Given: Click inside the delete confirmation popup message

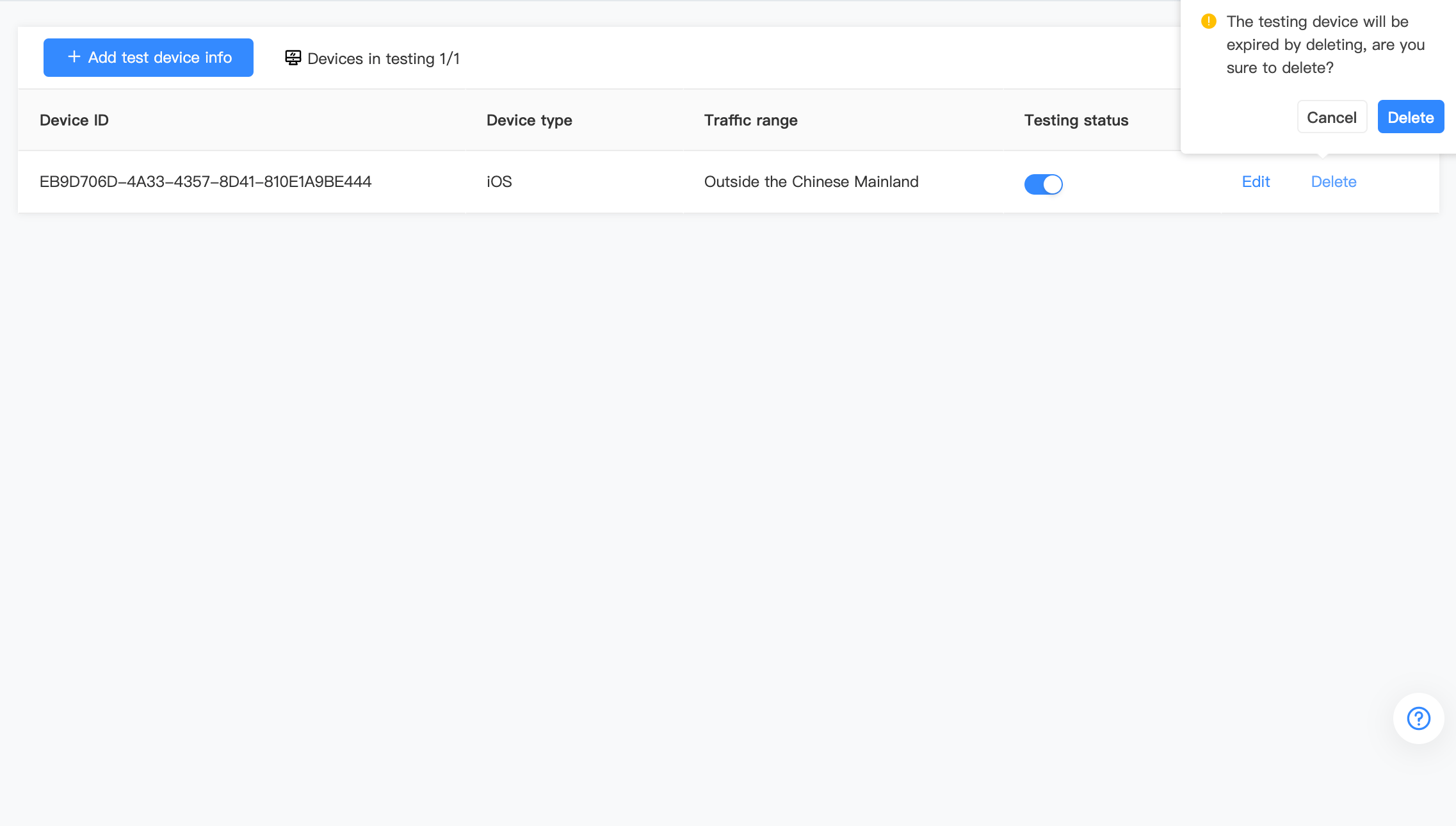Looking at the screenshot, I should pyautogui.click(x=1325, y=44).
